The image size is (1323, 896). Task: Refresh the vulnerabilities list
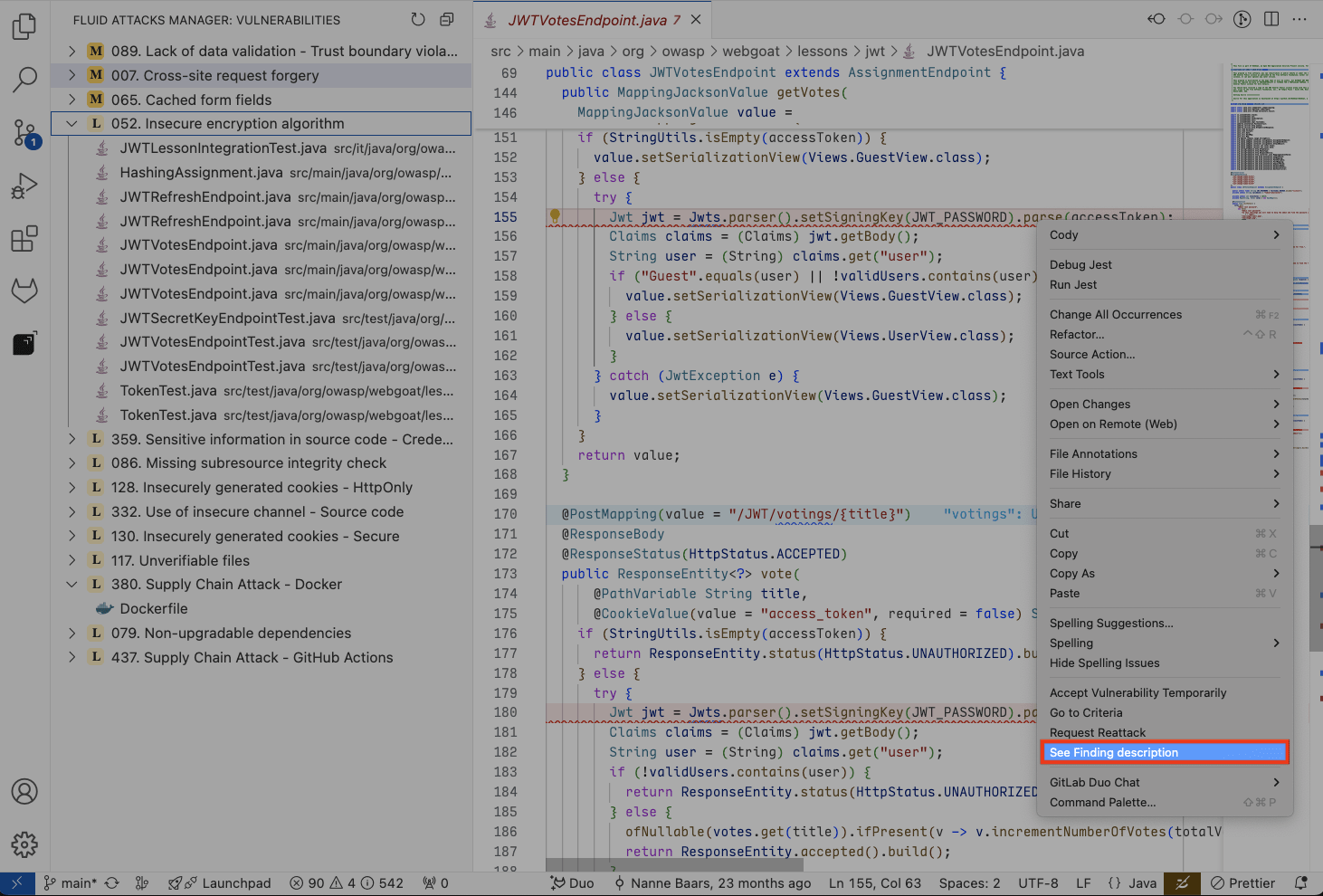(x=418, y=19)
